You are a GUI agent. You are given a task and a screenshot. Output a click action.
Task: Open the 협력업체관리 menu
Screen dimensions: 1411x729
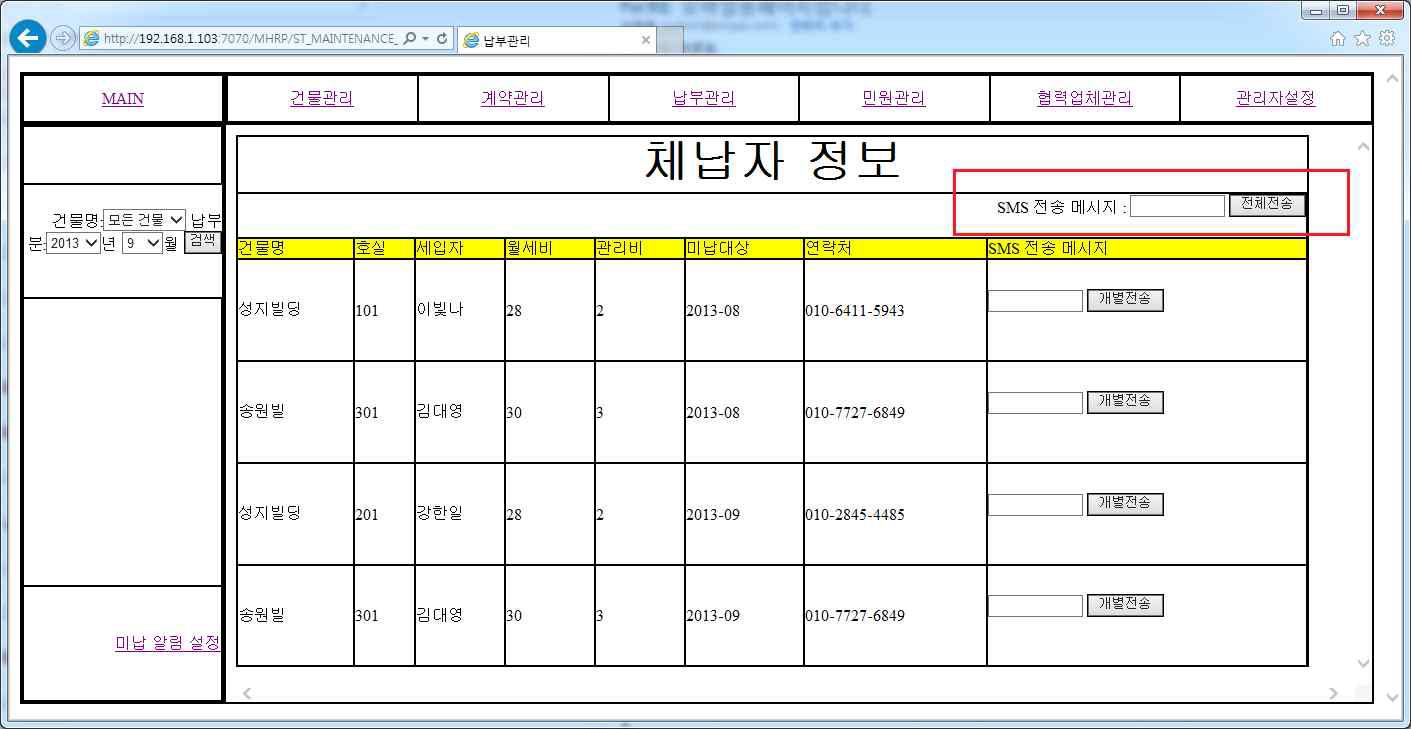(1085, 98)
